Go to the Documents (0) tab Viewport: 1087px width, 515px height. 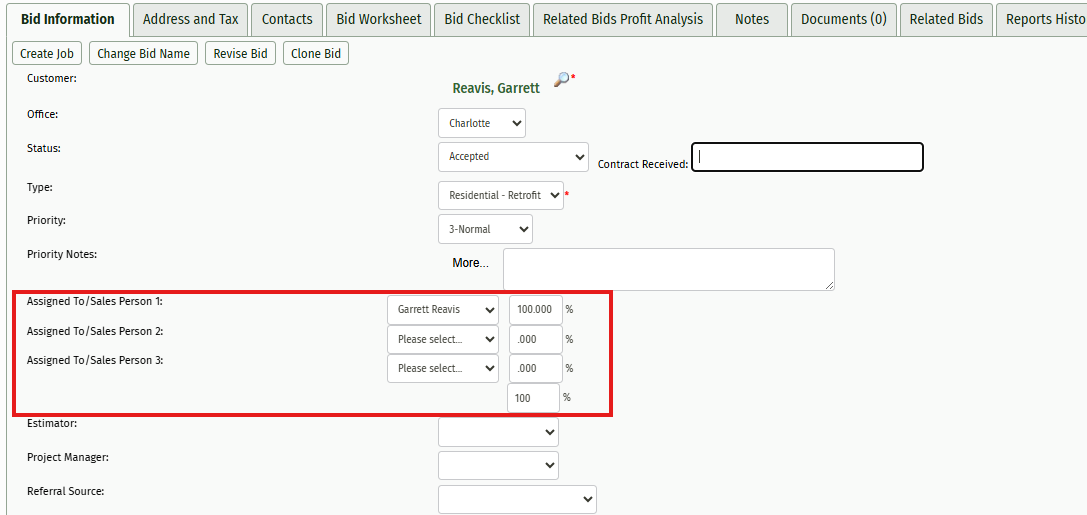(843, 19)
